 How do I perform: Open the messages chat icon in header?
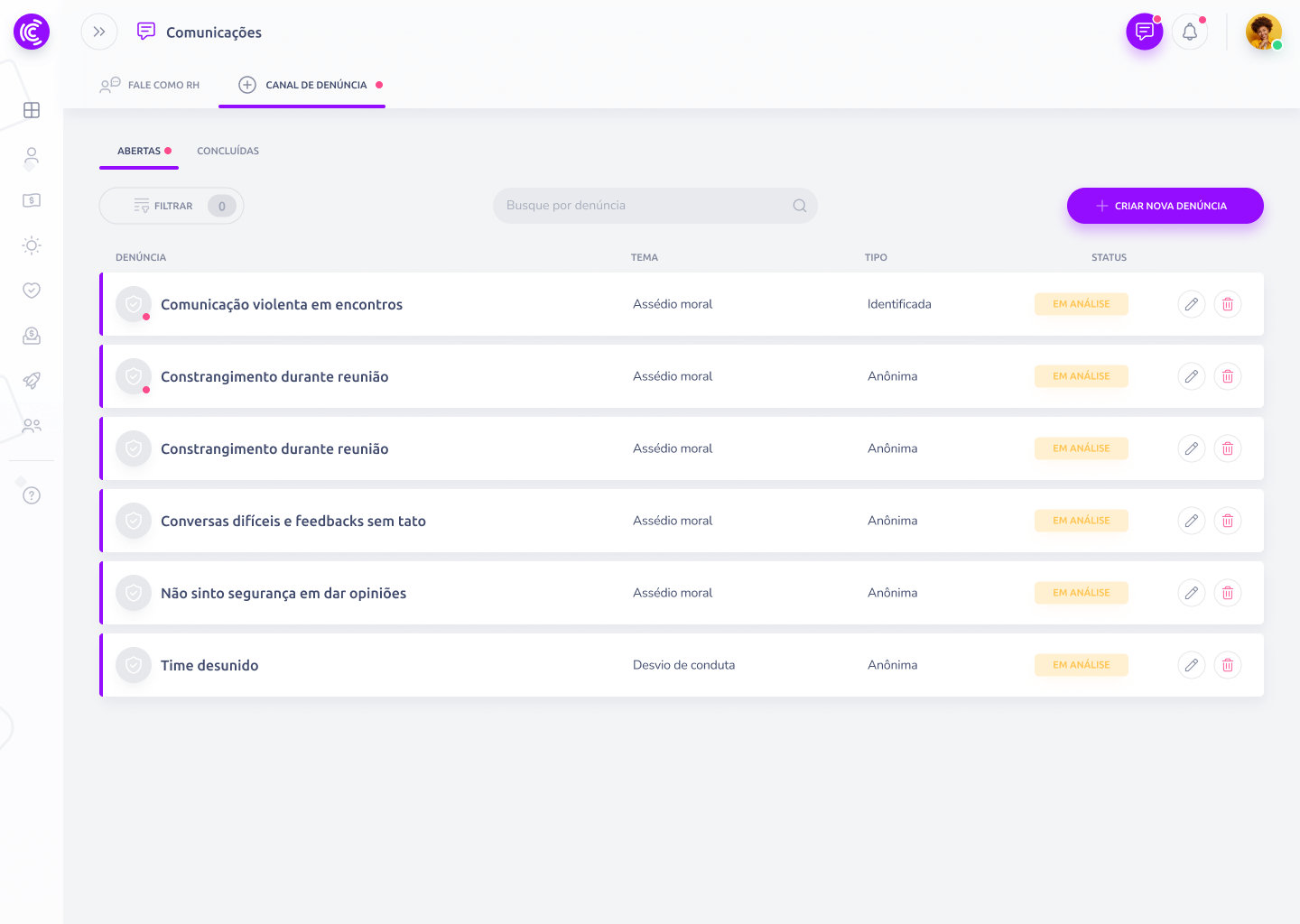click(x=1144, y=32)
